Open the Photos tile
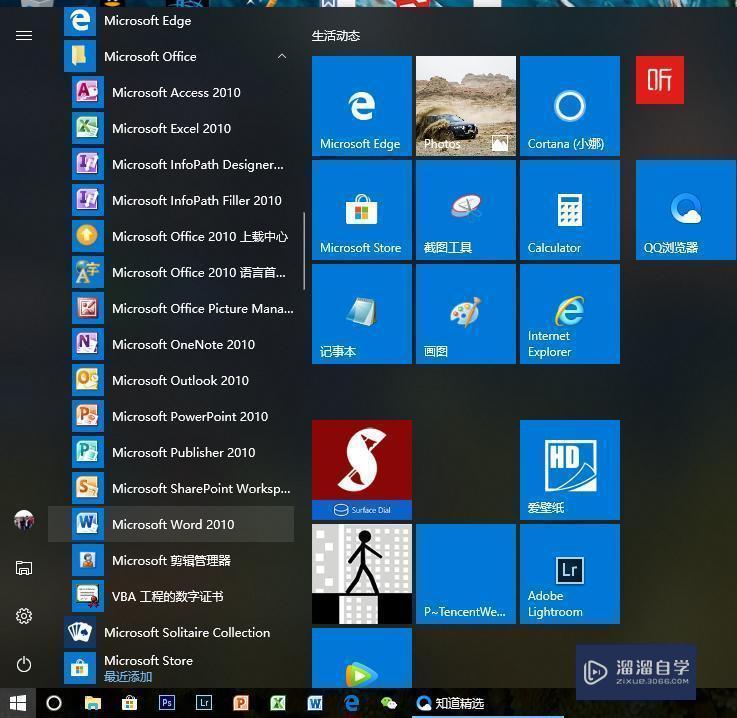 pos(466,106)
